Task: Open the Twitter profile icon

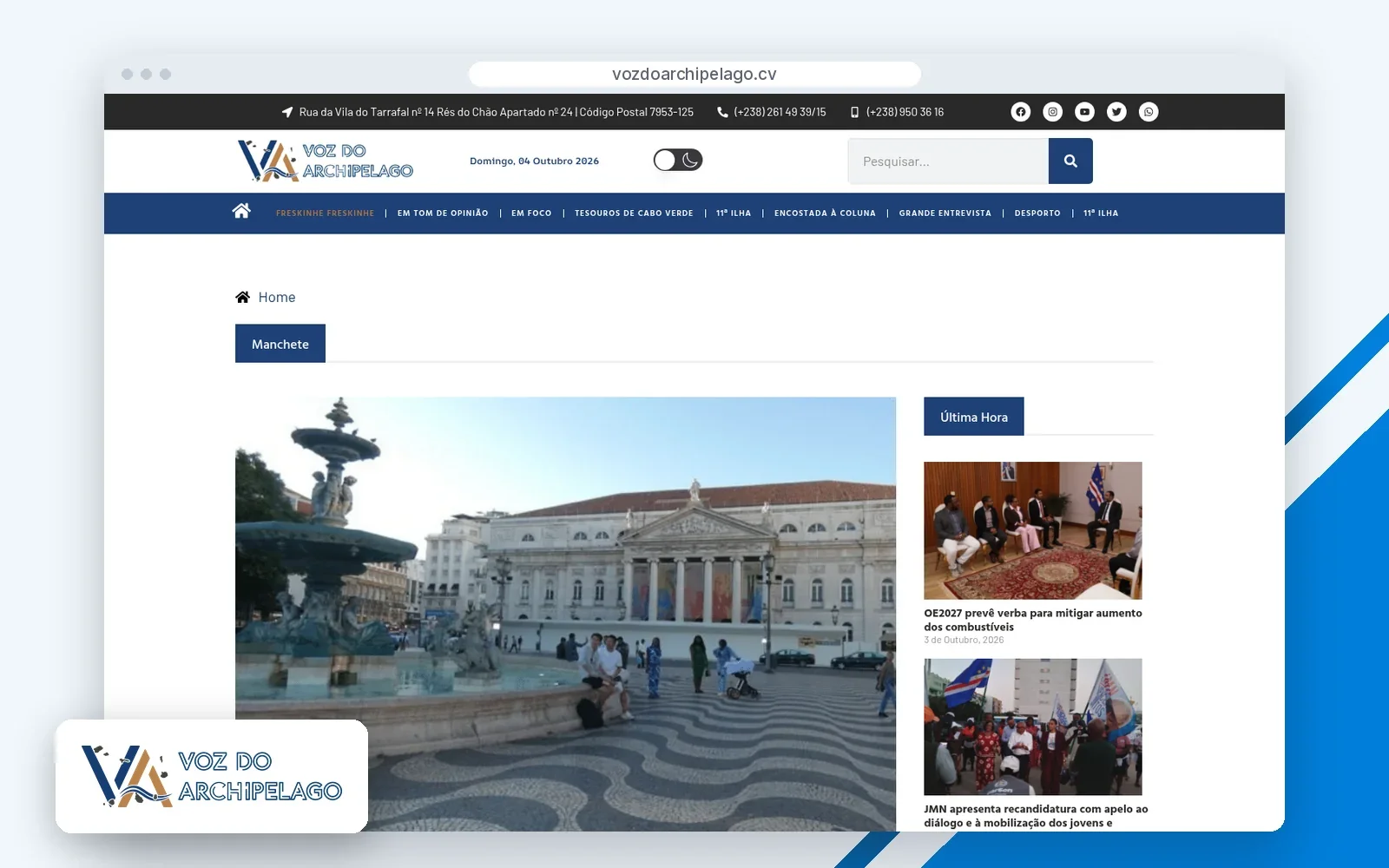Action: [1116, 112]
